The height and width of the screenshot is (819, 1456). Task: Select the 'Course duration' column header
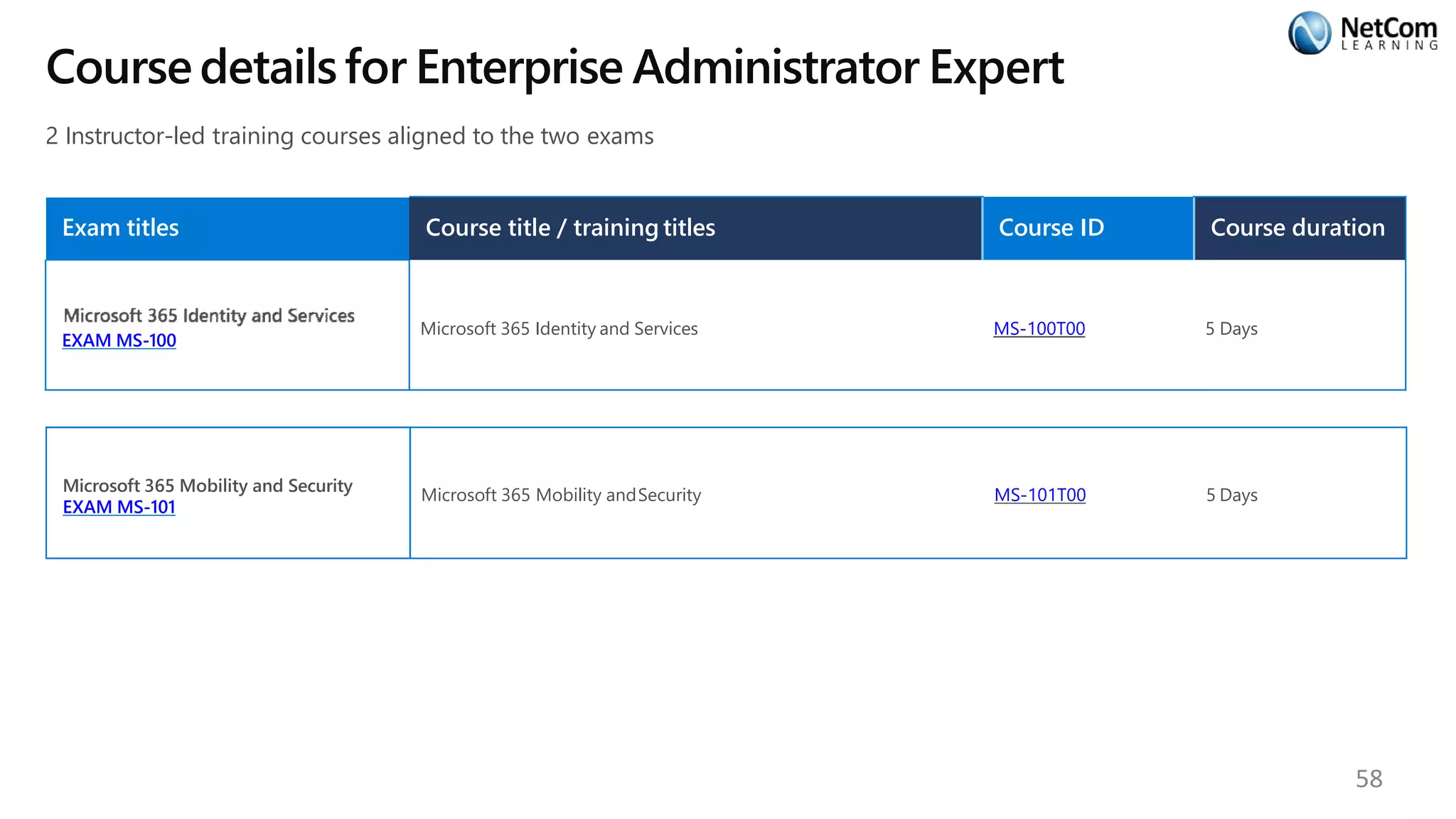coord(1300,228)
